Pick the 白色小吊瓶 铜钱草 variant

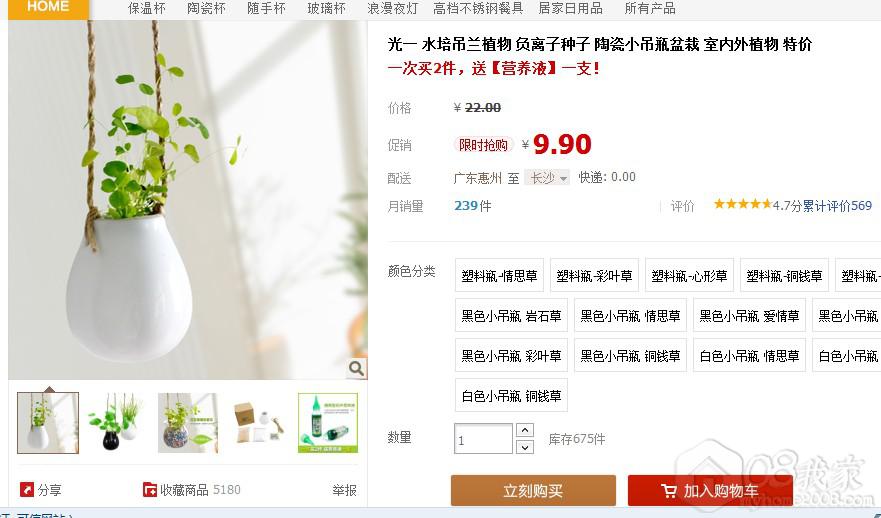coord(511,396)
